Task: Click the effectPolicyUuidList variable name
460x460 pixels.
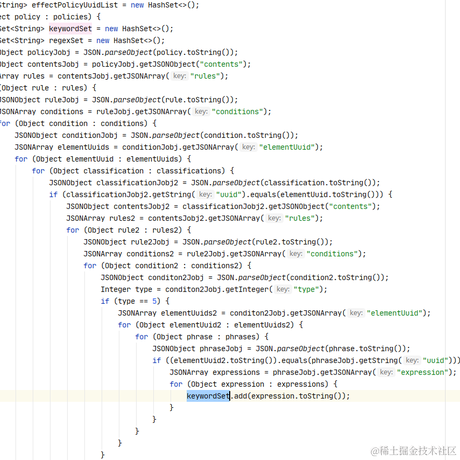Action: click(75, 5)
